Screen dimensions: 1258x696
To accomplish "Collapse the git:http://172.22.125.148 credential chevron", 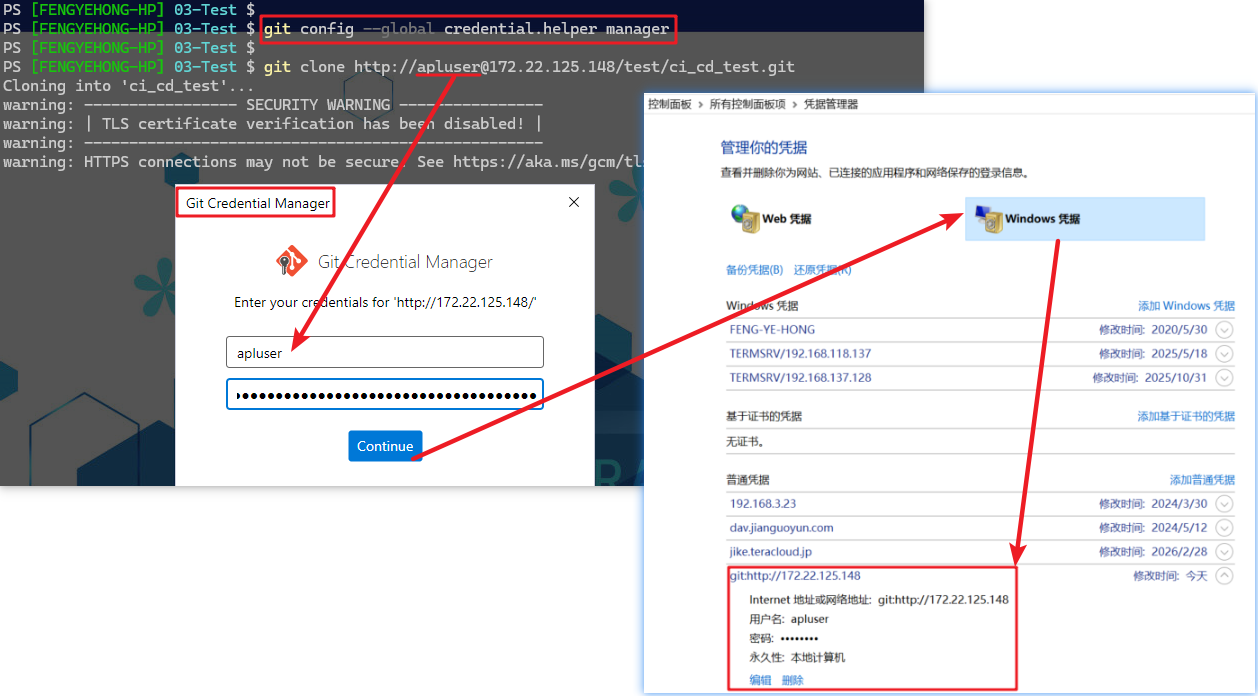I will [1224, 576].
